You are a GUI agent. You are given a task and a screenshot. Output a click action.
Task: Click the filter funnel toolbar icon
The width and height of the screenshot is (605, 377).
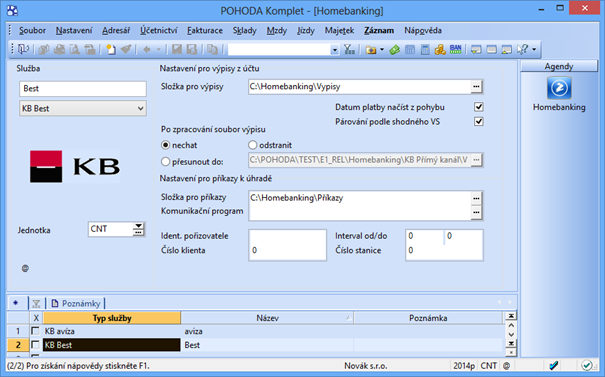click(x=349, y=49)
